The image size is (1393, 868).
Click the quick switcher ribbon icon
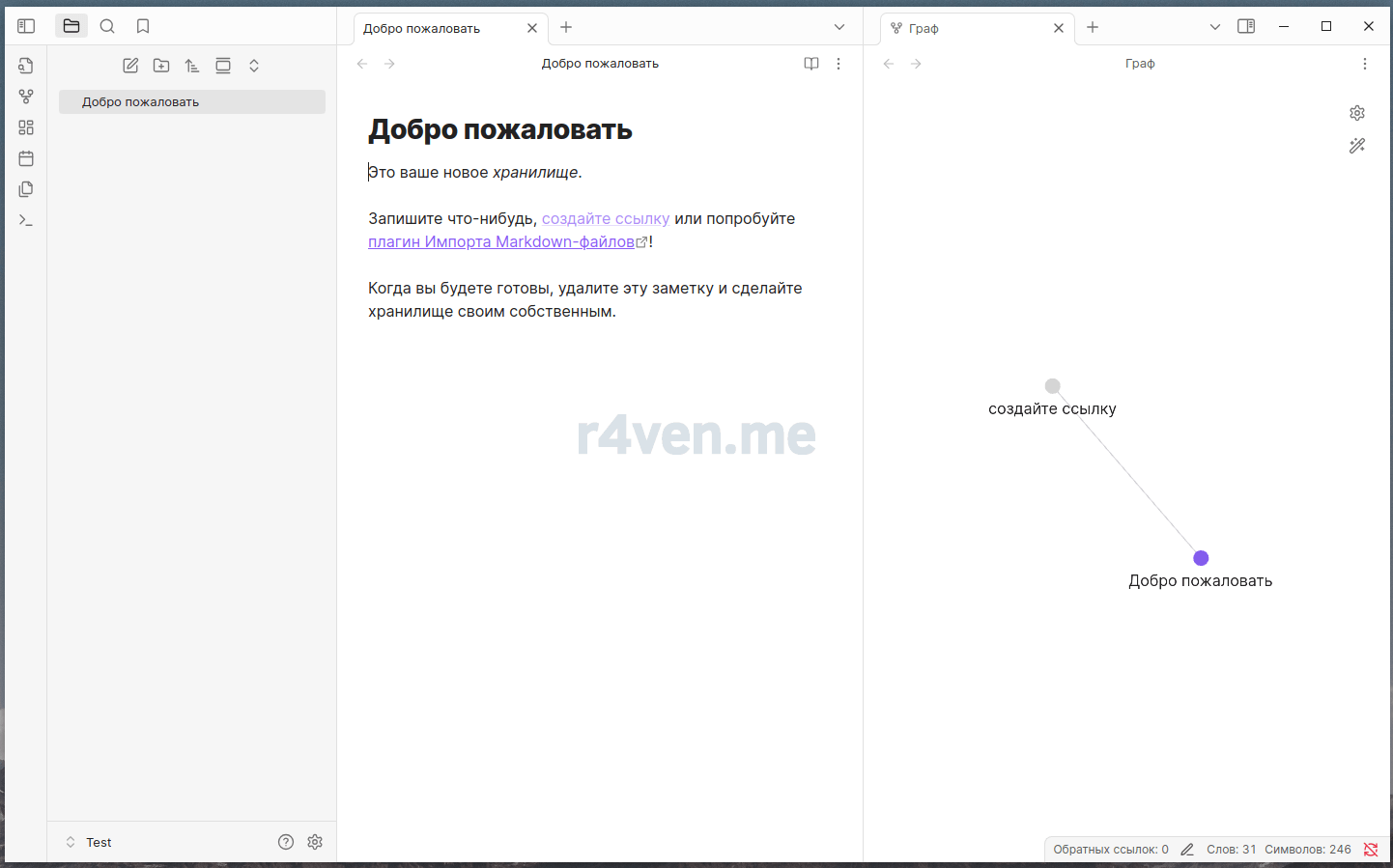click(26, 66)
